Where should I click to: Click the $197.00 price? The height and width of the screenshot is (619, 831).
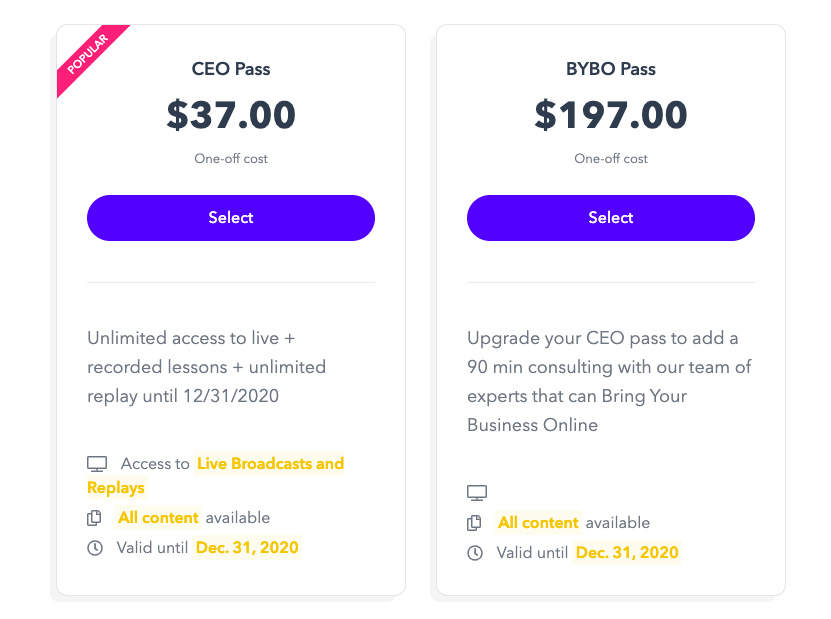611,115
